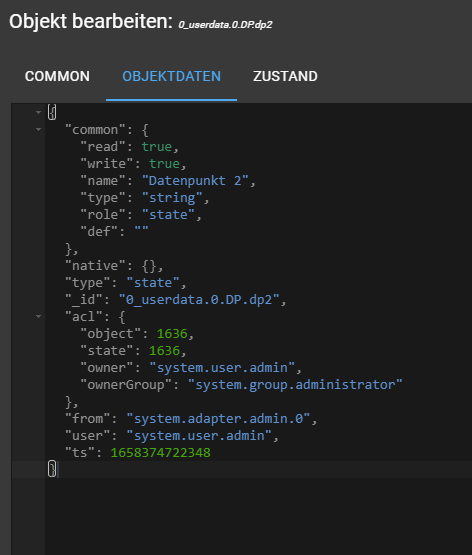
Task: Place cursor at closing brace on last line
Action: pyautogui.click(x=52, y=469)
